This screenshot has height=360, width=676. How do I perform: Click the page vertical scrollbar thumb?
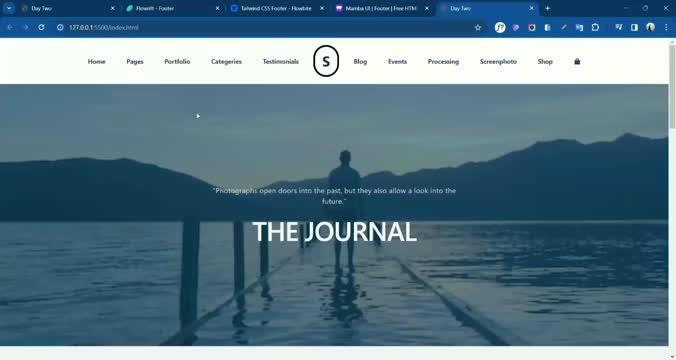(x=672, y=86)
